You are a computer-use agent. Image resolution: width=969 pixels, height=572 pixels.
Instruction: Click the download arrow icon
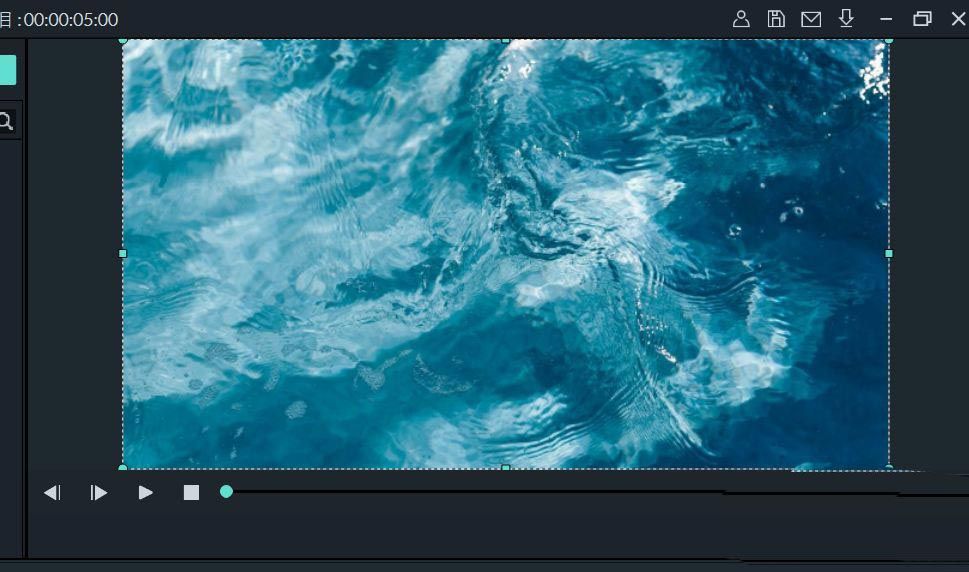tap(846, 19)
